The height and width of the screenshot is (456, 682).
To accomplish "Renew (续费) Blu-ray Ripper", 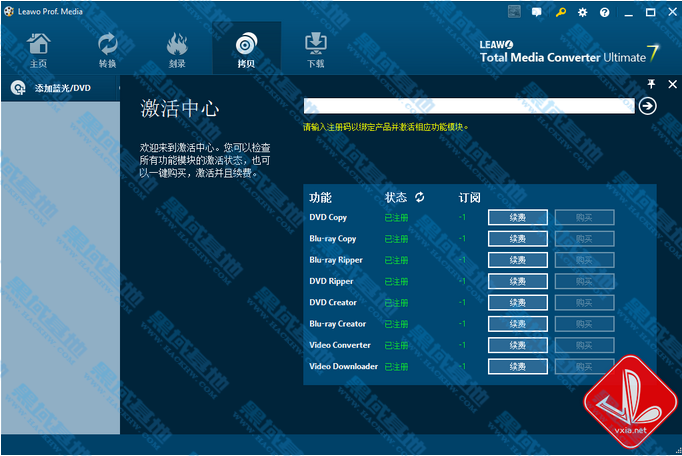I will pos(518,260).
